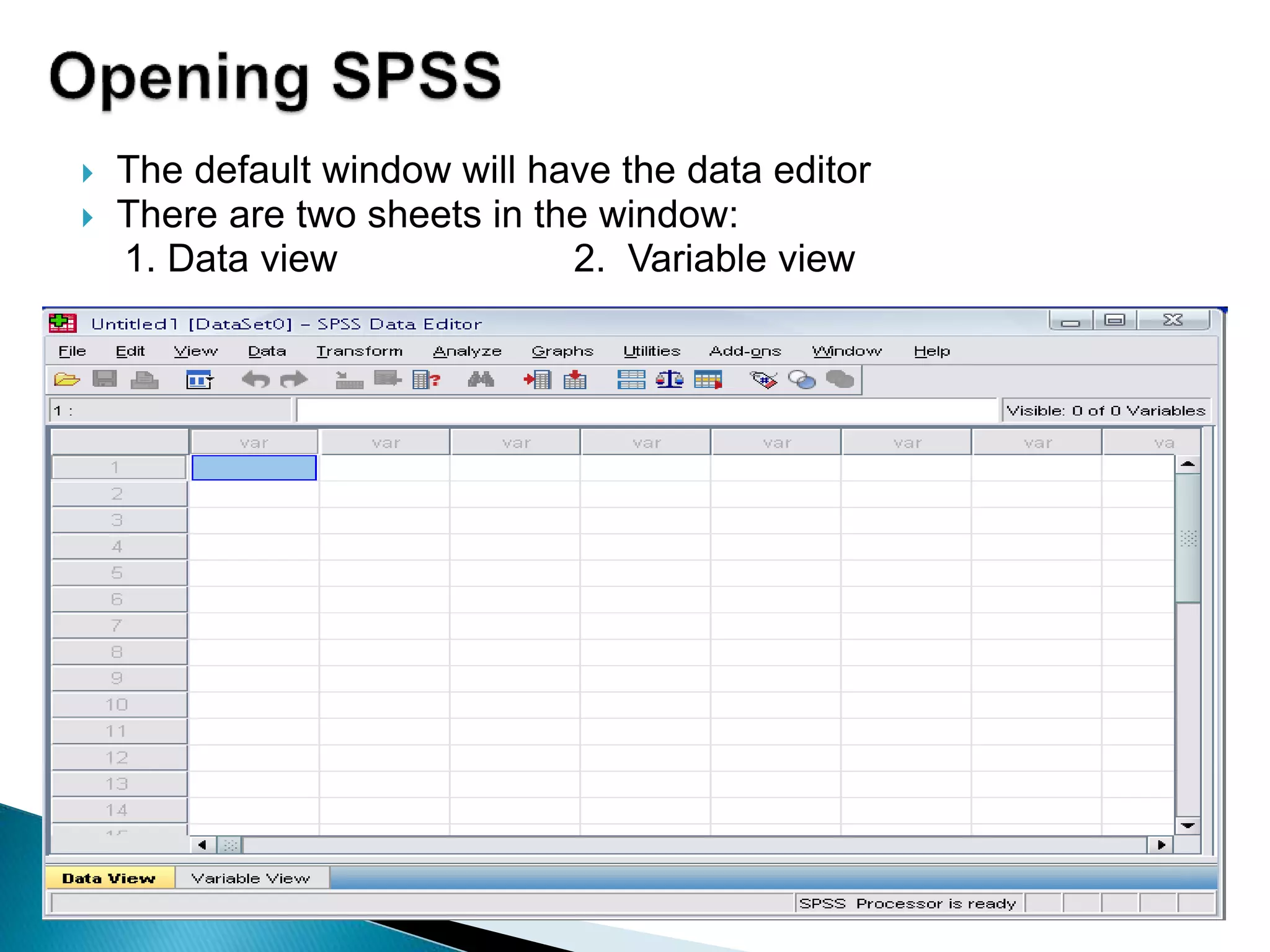
Task: Open the Data menu
Action: tap(267, 351)
